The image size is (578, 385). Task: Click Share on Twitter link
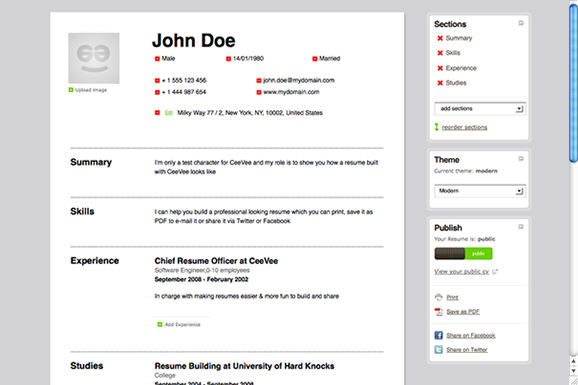point(467,350)
